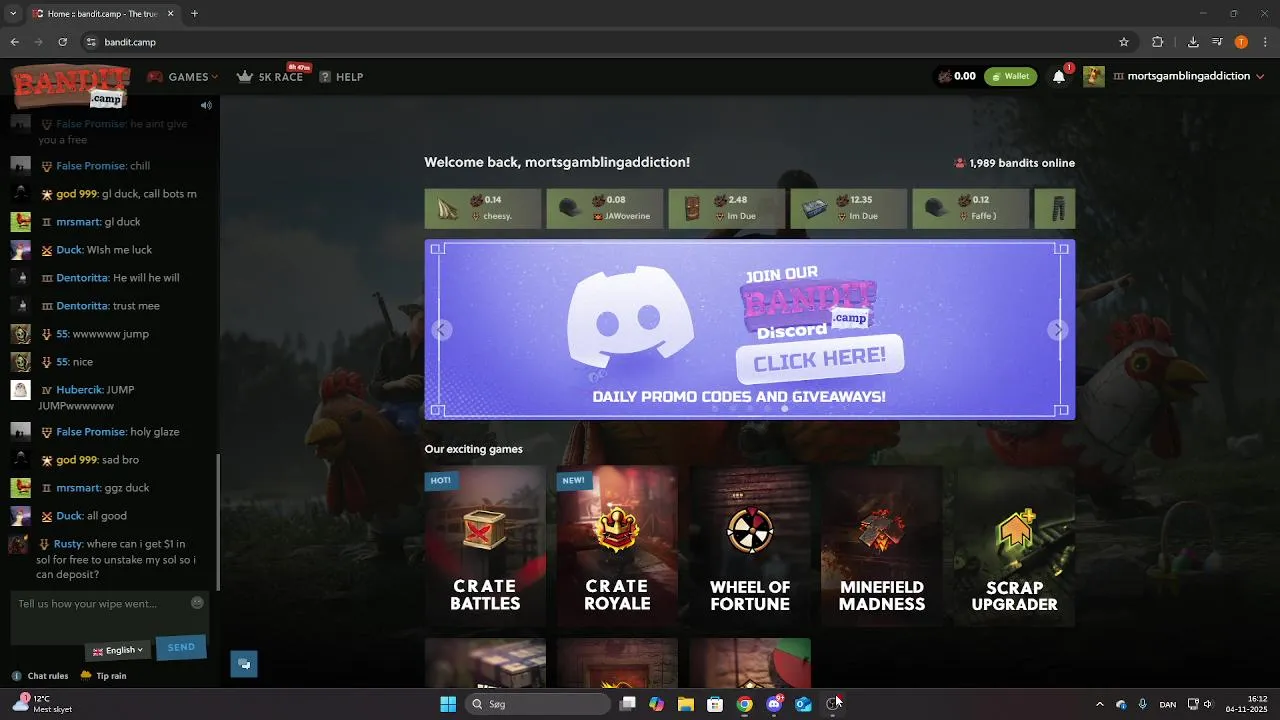Screen dimensions: 1280x720
Task: Click the 0.00 scrap balance display
Action: pyautogui.click(x=956, y=76)
